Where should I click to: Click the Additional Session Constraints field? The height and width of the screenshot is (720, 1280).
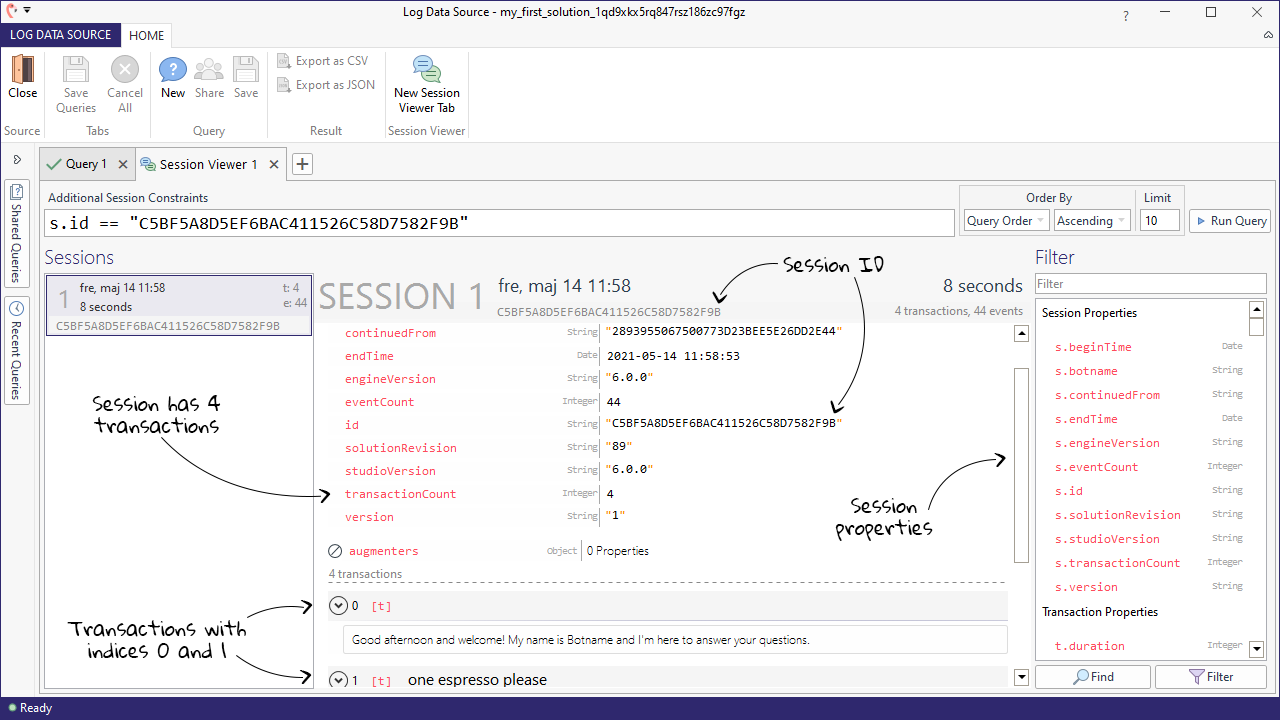pyautogui.click(x=500, y=223)
